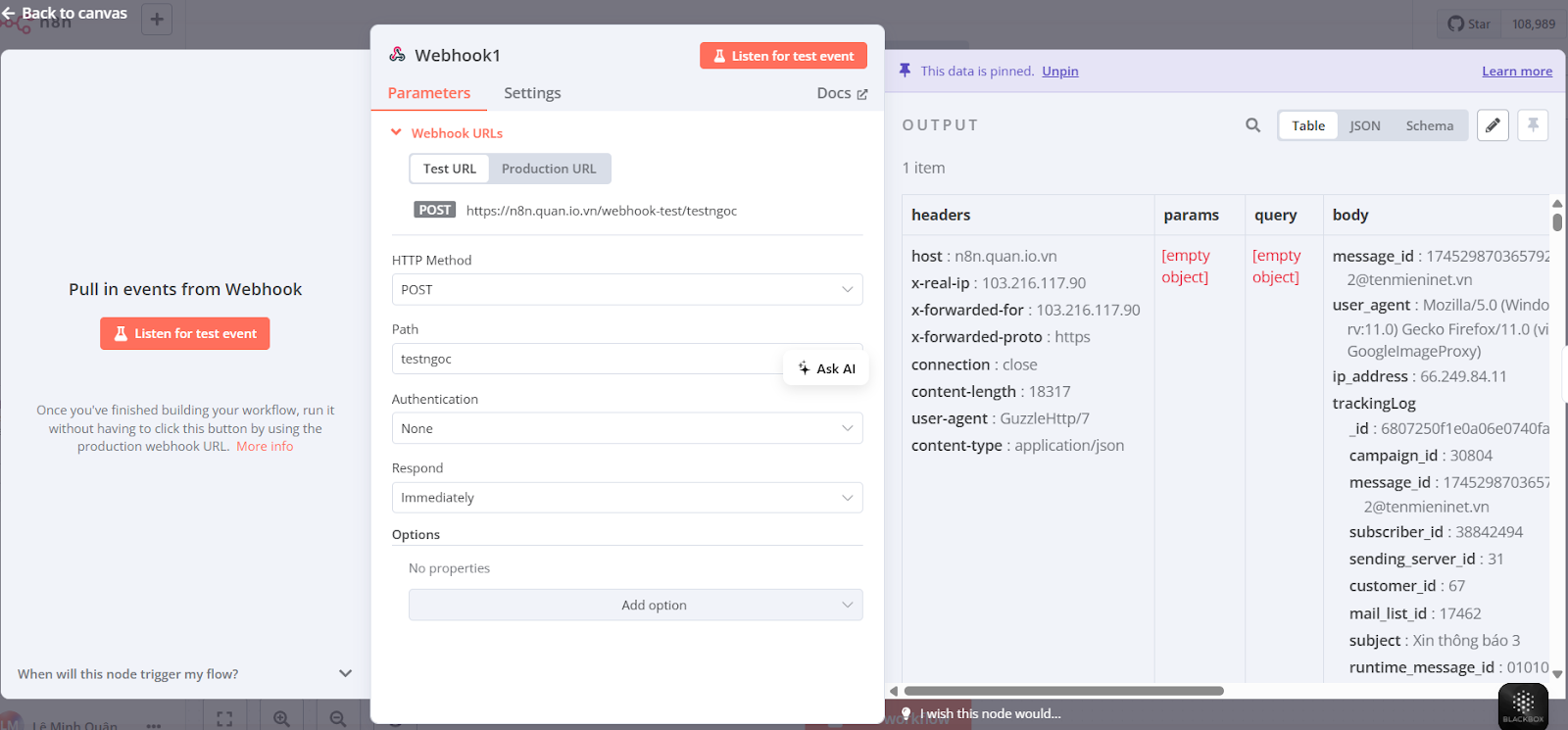Click the 'mail_list_id : 17462' row
Viewport: 1568px width, 730px height.
[x=1415, y=613]
